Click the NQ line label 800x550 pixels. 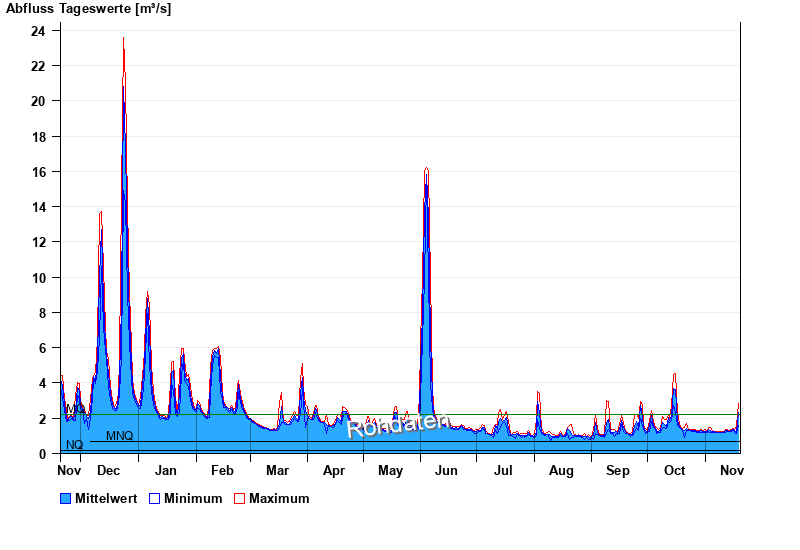pyautogui.click(x=74, y=445)
